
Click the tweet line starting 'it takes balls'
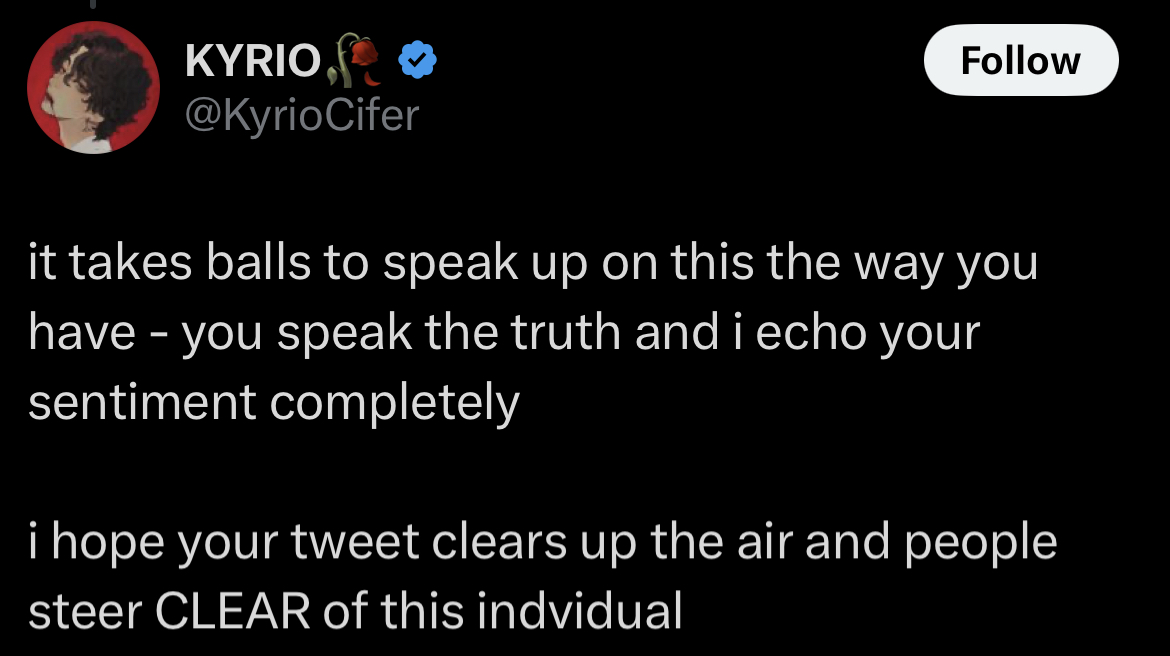click(x=532, y=265)
